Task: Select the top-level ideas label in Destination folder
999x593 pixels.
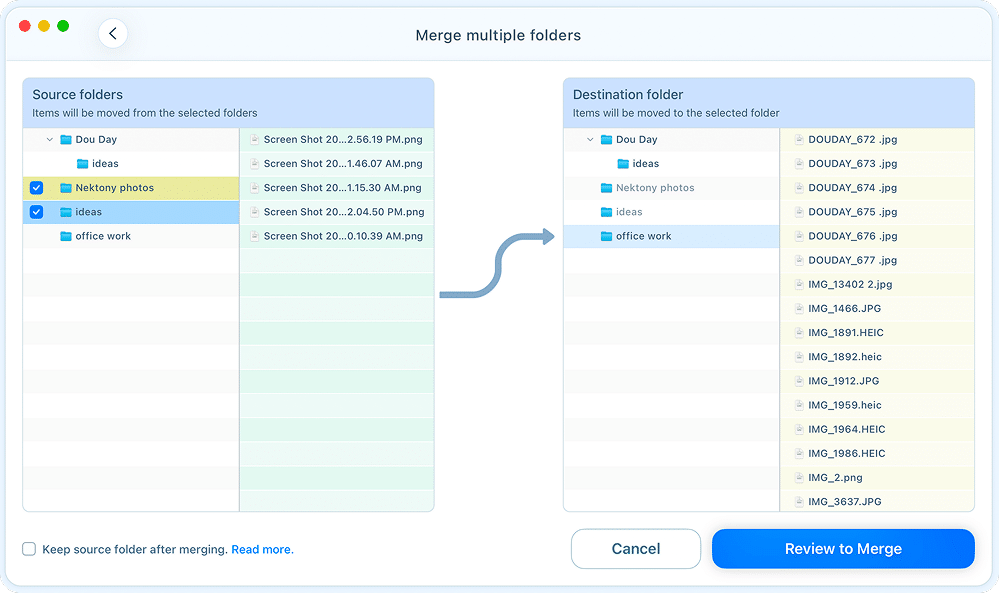Action: coord(629,212)
